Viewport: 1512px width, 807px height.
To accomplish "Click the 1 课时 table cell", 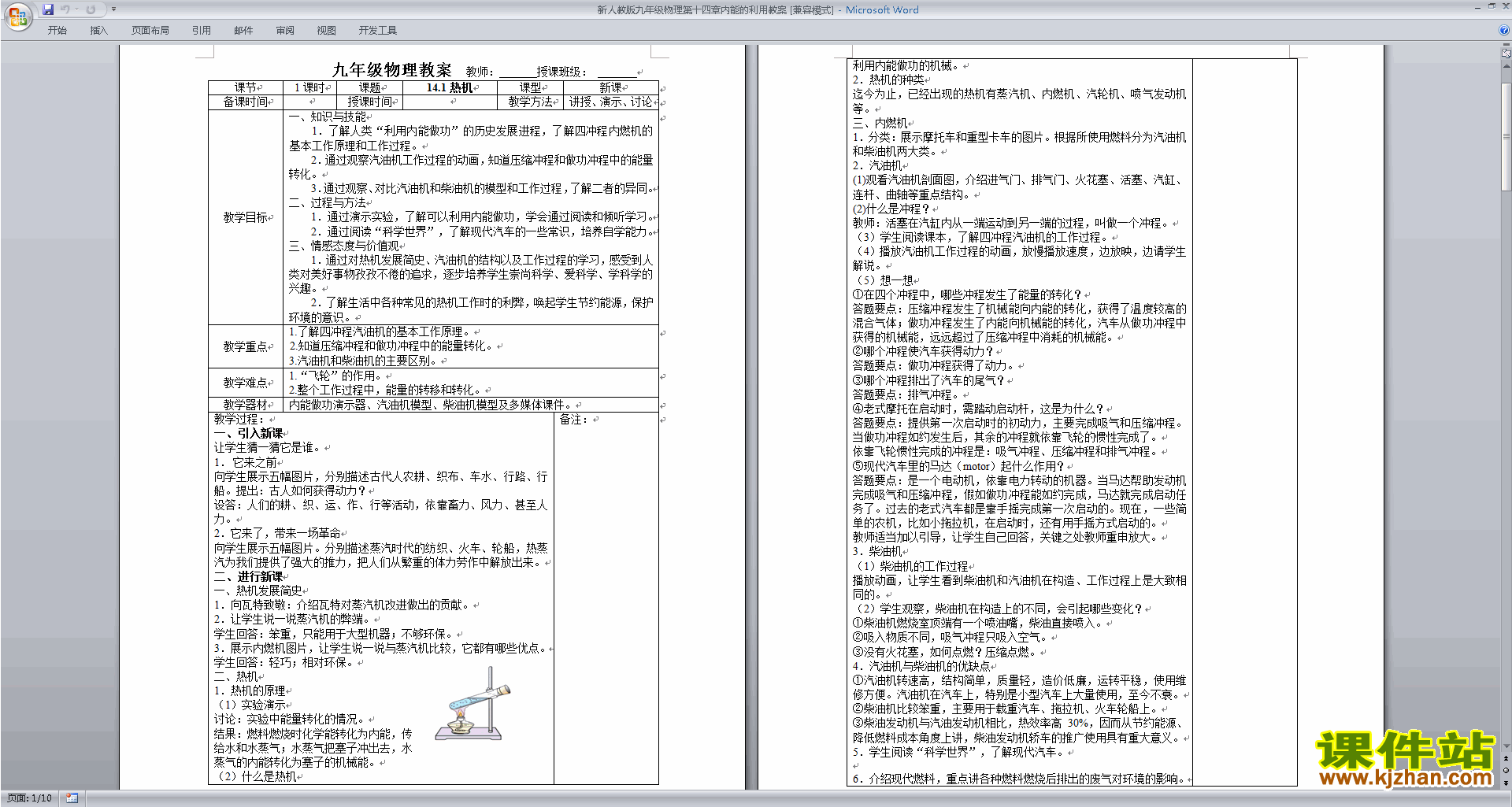I will coord(309,87).
